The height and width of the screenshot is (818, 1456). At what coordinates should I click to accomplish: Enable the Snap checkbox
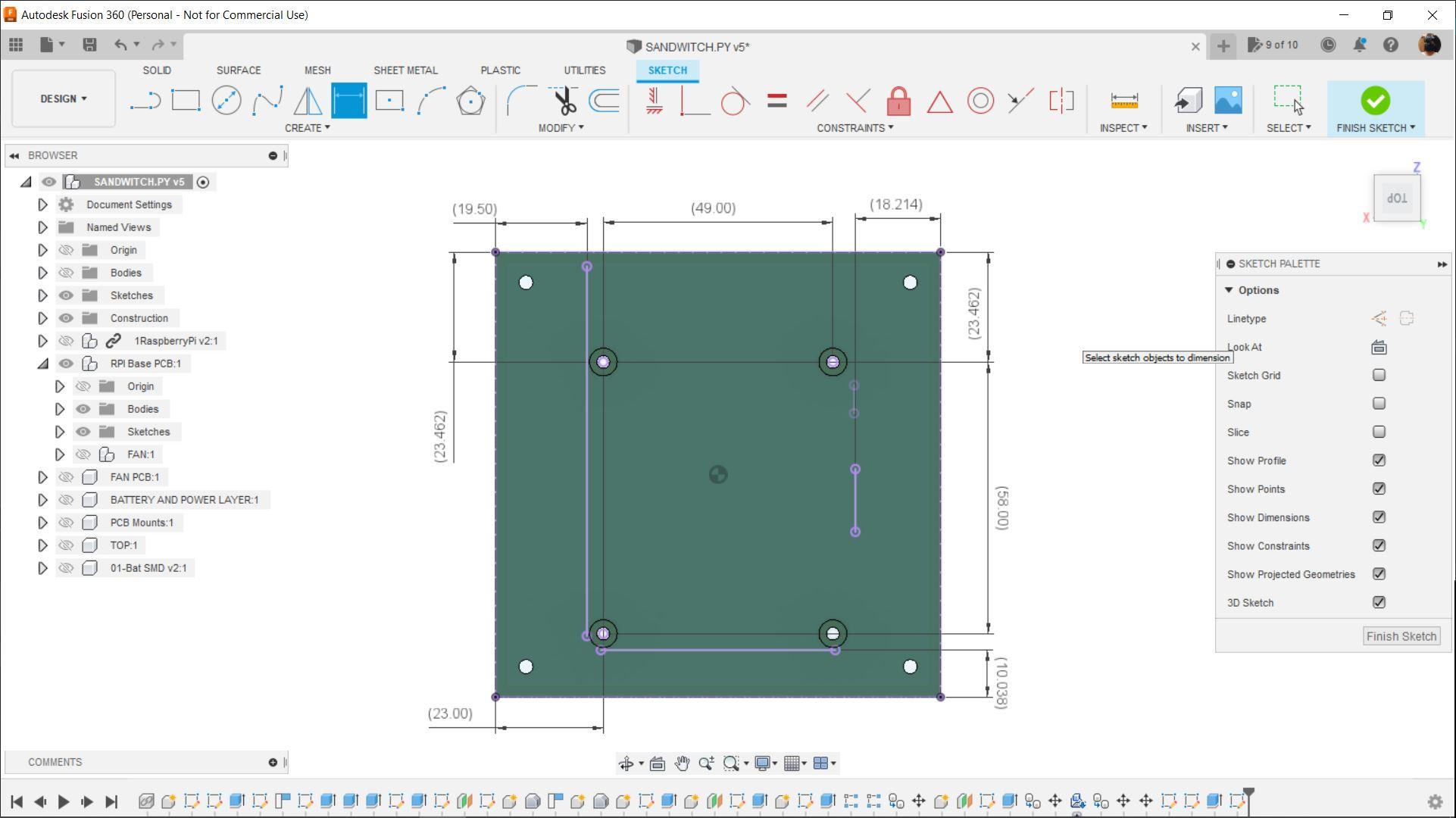tap(1379, 404)
